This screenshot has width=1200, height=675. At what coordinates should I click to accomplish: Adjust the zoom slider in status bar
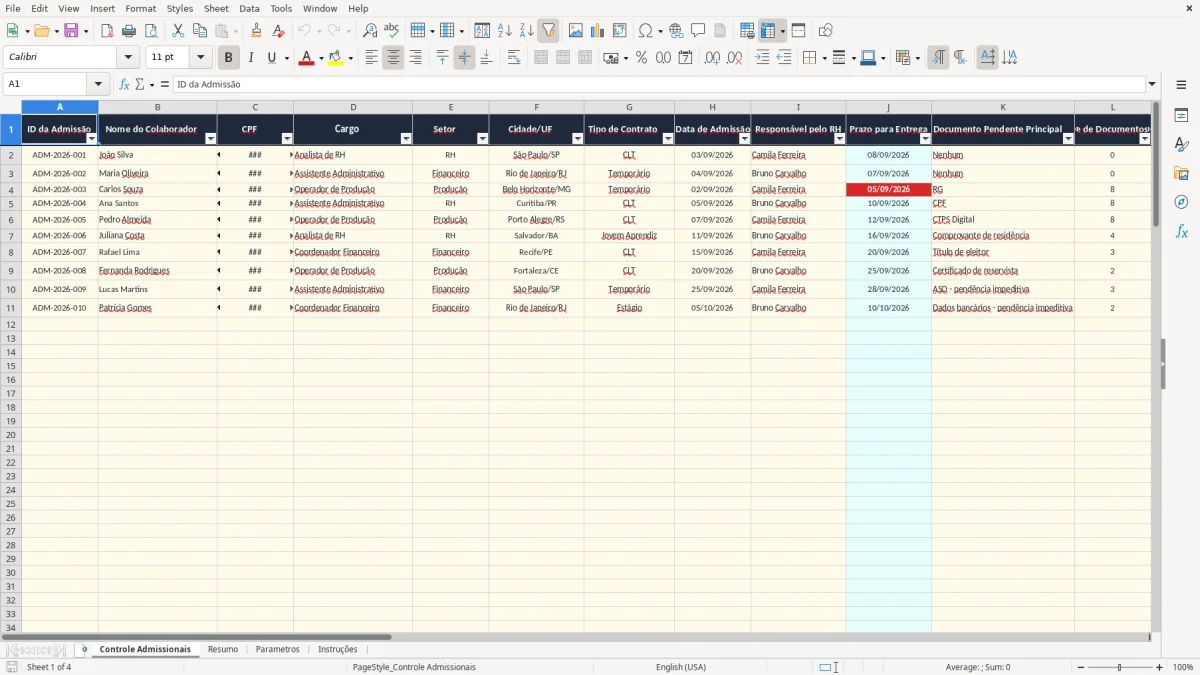pos(1120,667)
